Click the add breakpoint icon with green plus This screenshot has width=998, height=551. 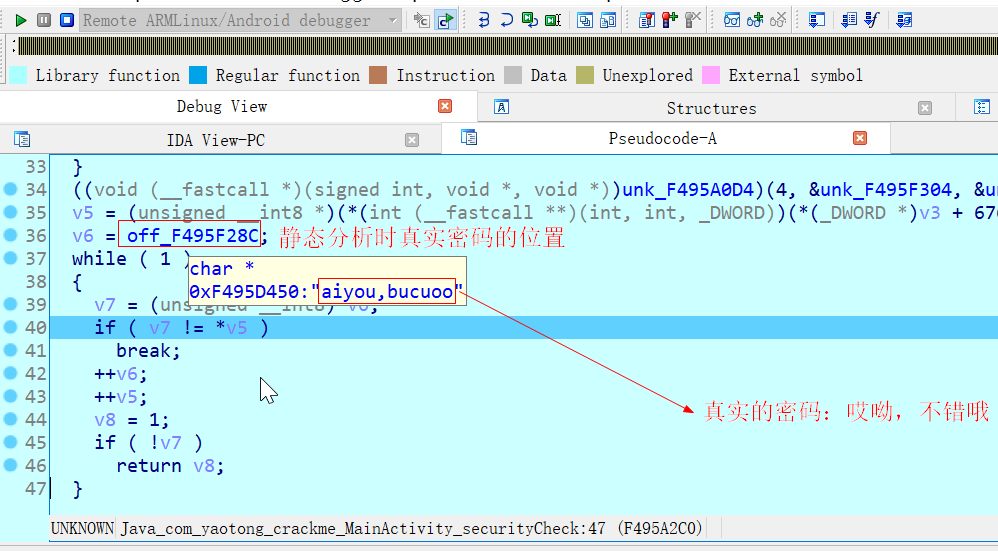(x=670, y=20)
